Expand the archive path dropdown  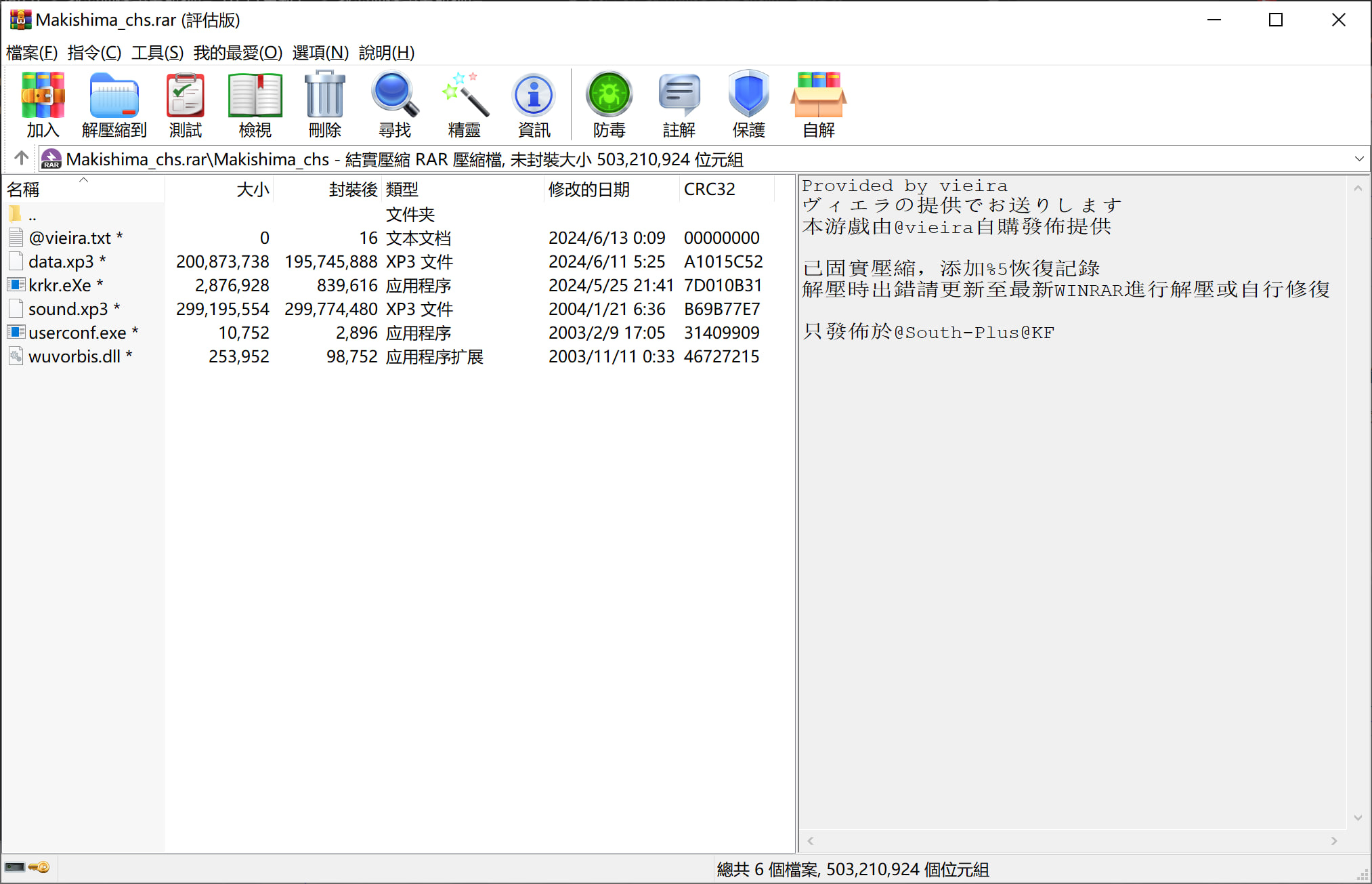1358,159
